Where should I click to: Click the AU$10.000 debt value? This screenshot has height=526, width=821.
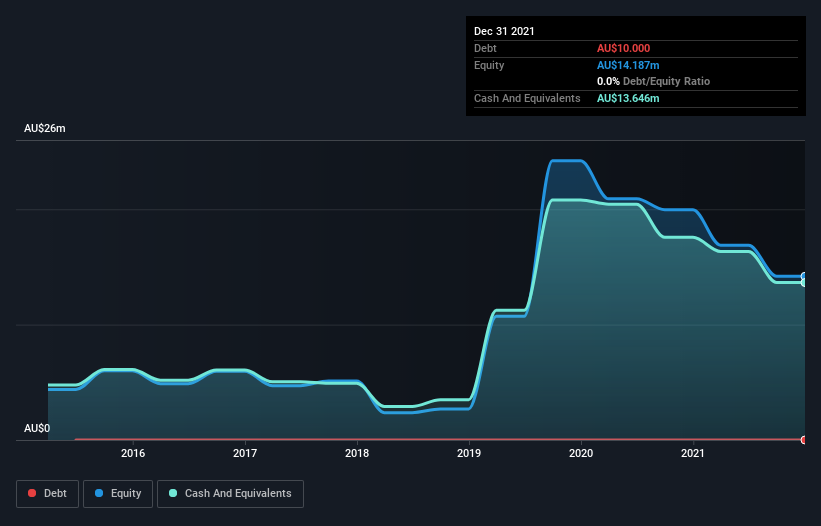click(624, 48)
